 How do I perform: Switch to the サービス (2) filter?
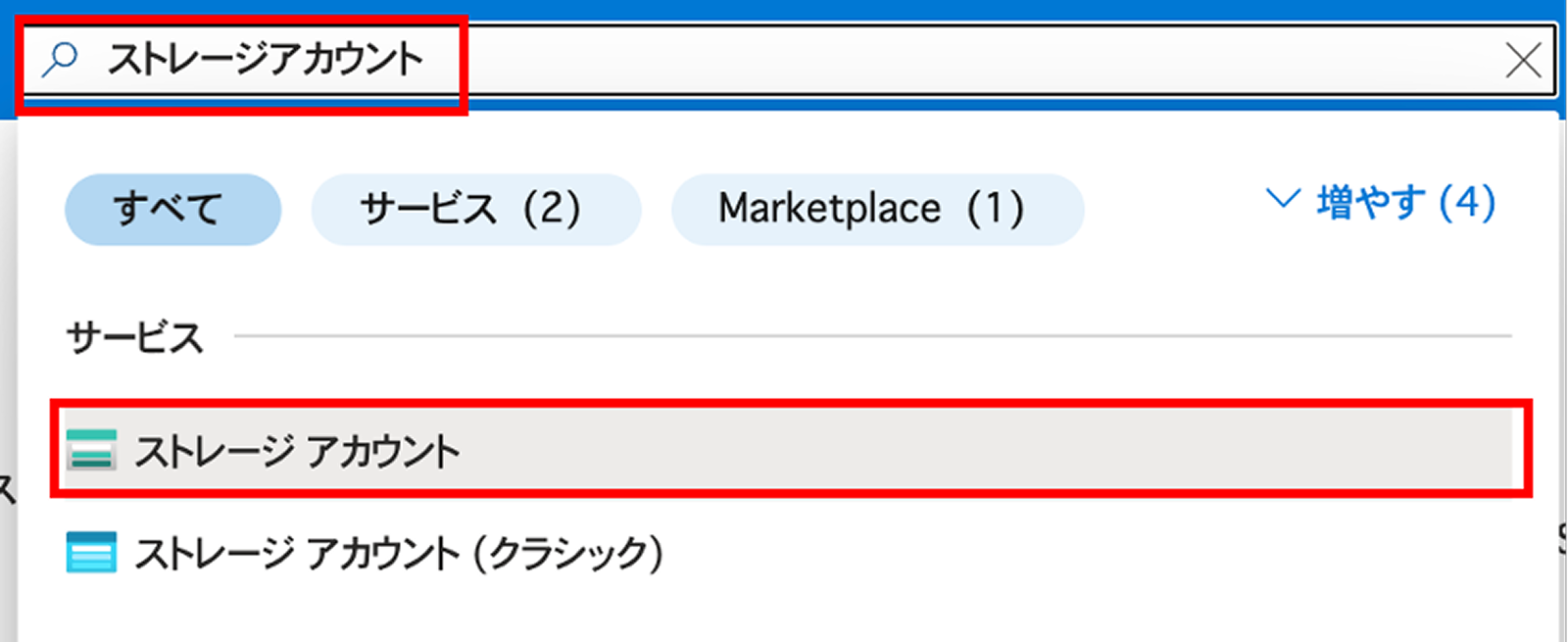pos(475,209)
